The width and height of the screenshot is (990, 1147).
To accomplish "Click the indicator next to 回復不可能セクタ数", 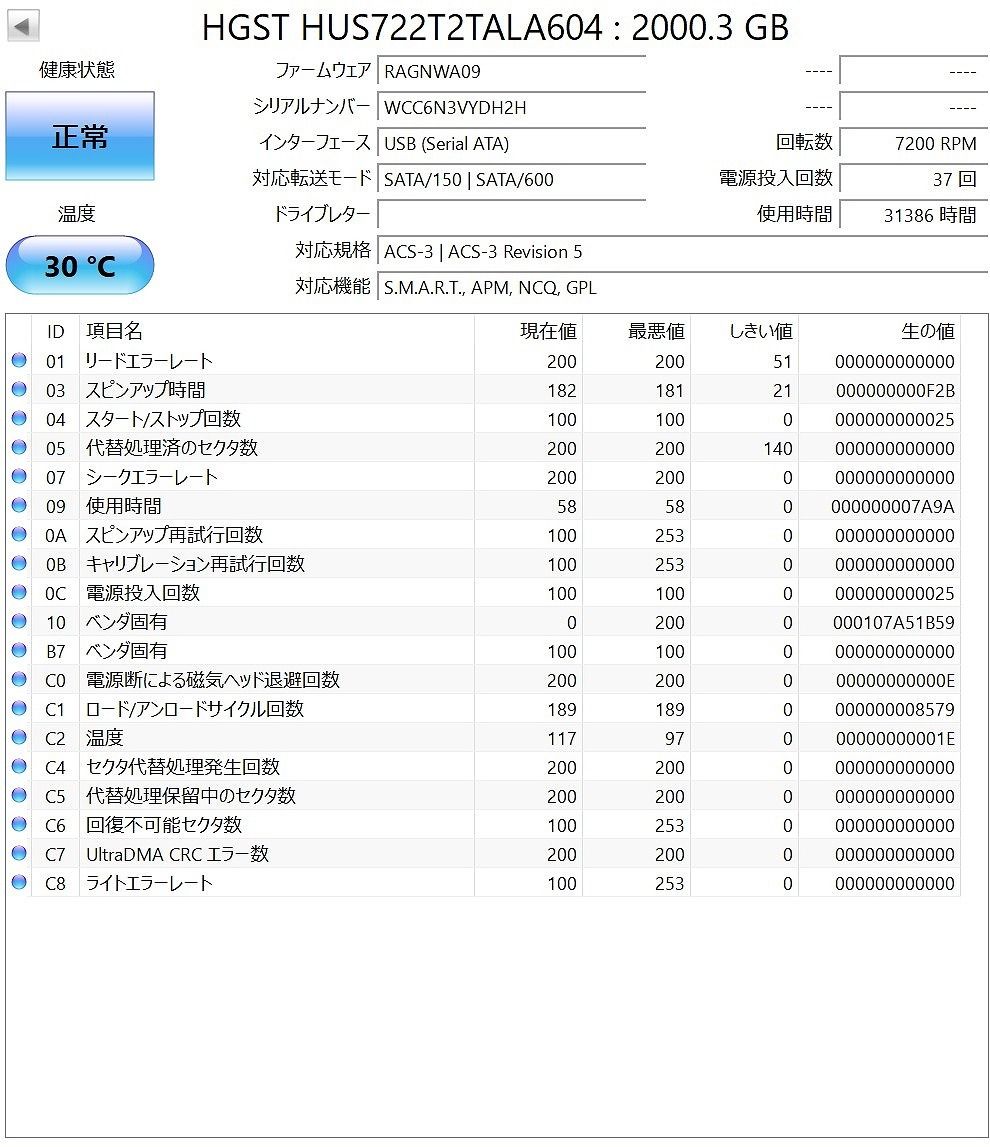I will [x=20, y=825].
